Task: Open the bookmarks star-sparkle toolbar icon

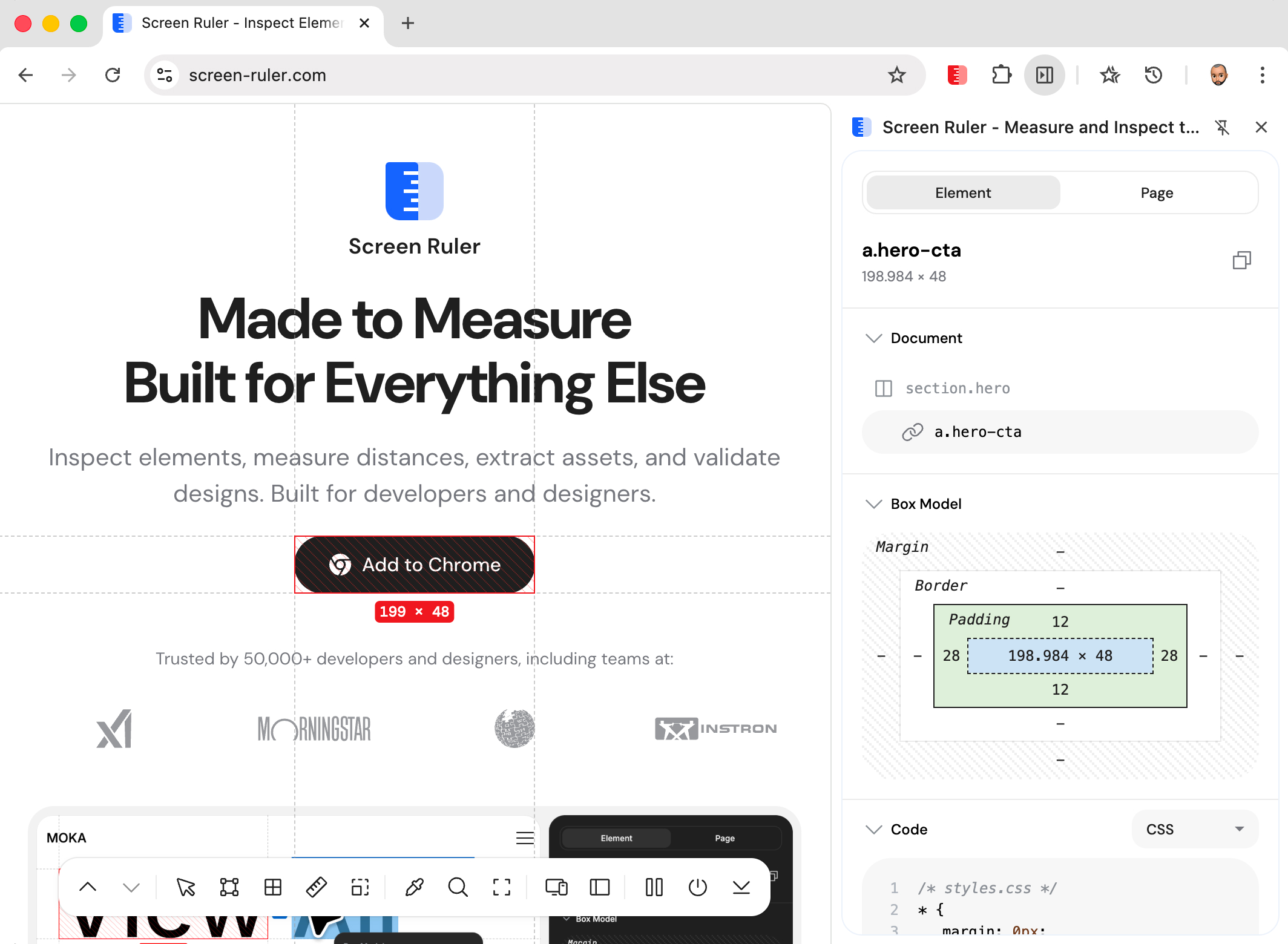Action: click(1110, 75)
